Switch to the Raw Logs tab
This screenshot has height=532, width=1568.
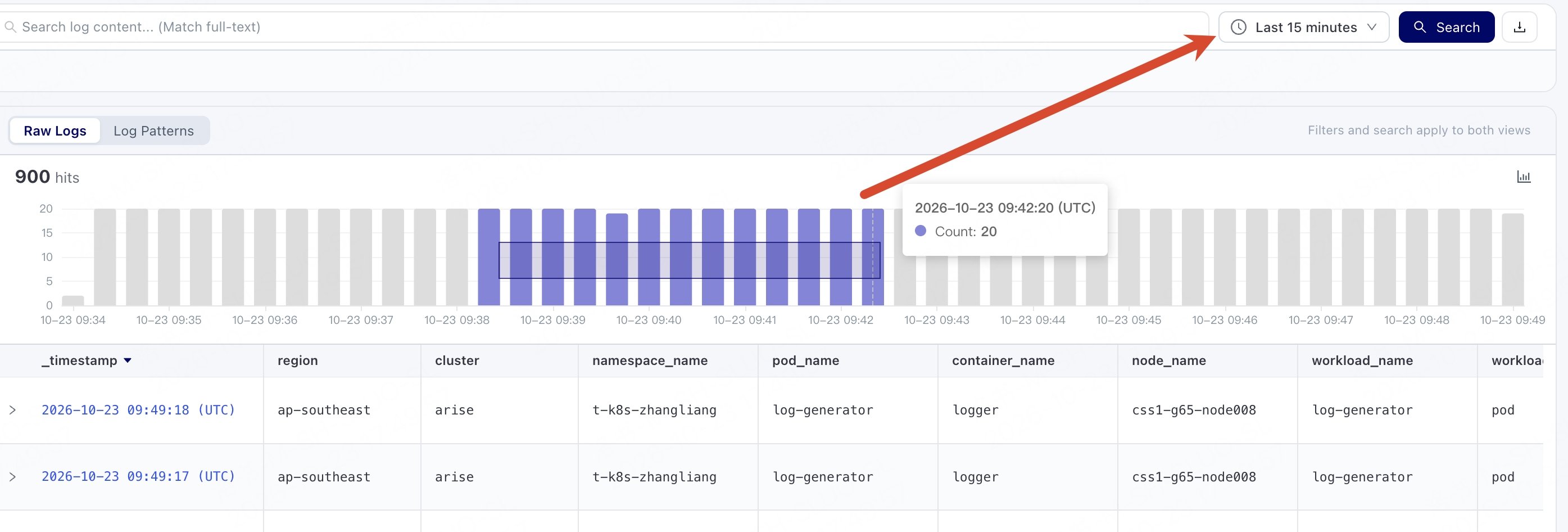point(55,130)
